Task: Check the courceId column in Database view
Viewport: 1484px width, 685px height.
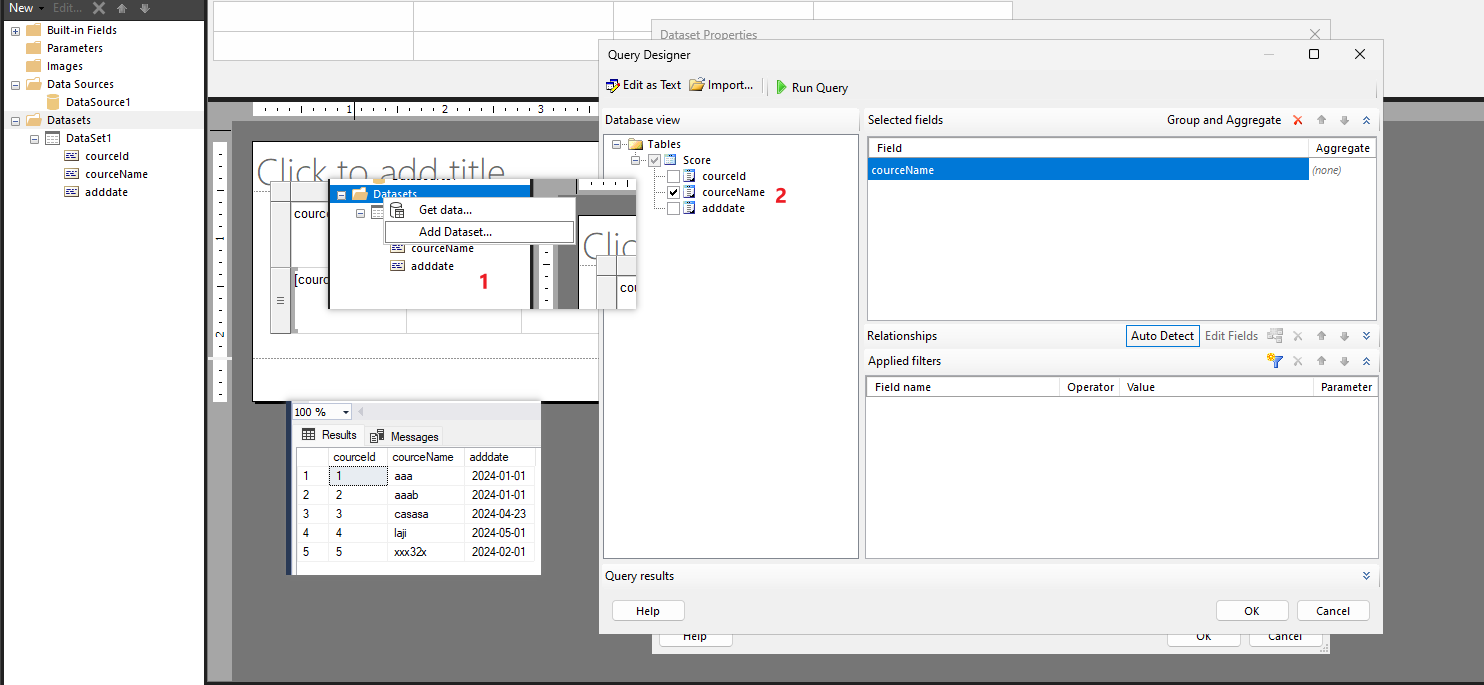Action: (674, 176)
